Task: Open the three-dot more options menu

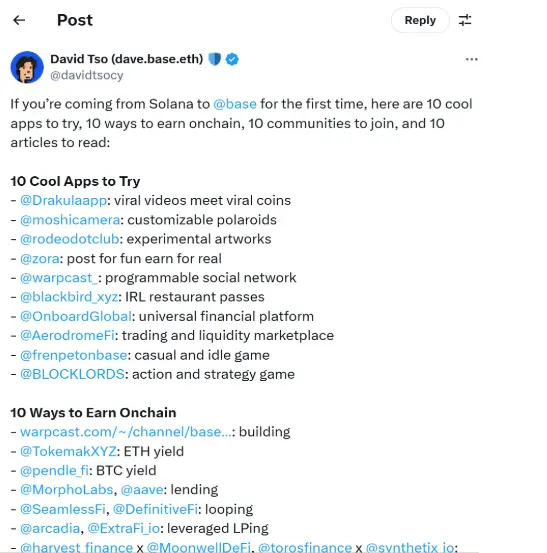Action: click(x=472, y=59)
